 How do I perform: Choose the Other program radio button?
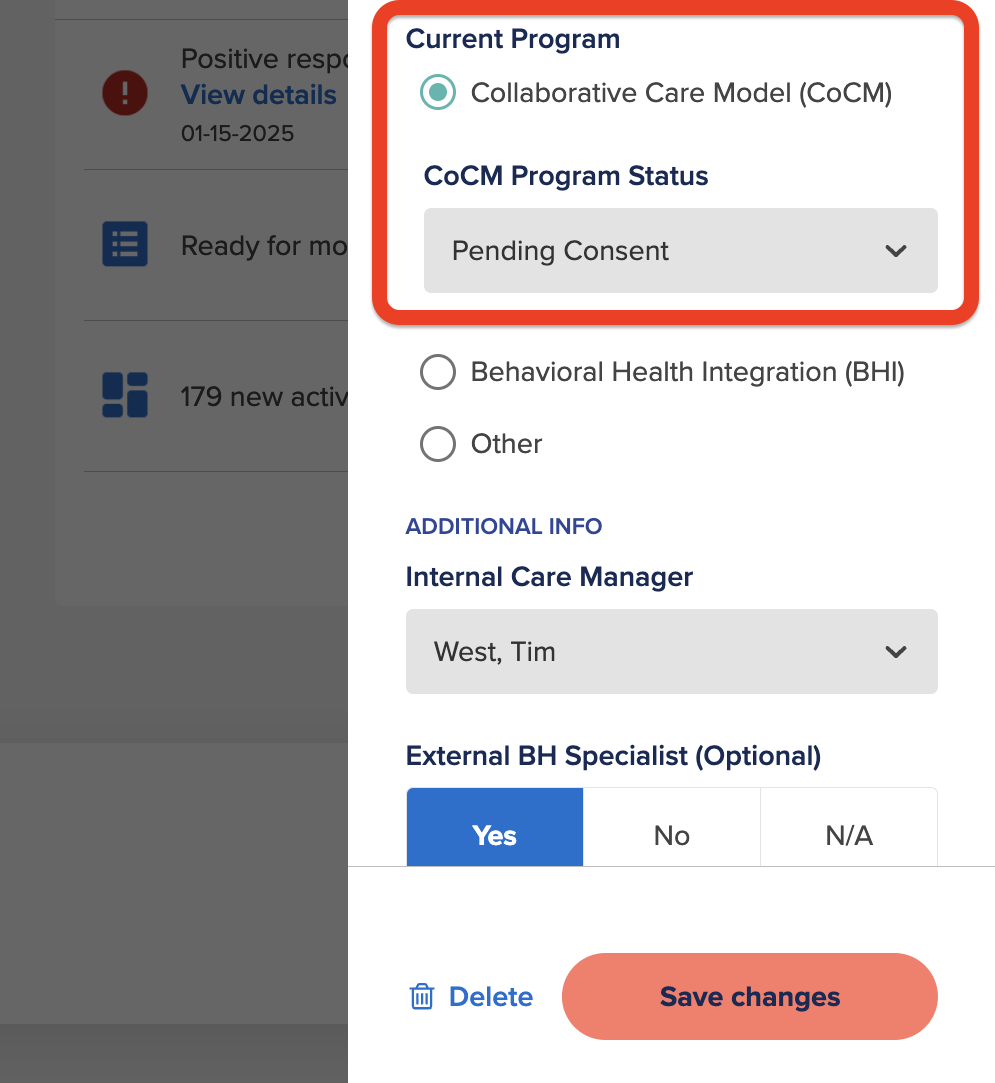[438, 444]
